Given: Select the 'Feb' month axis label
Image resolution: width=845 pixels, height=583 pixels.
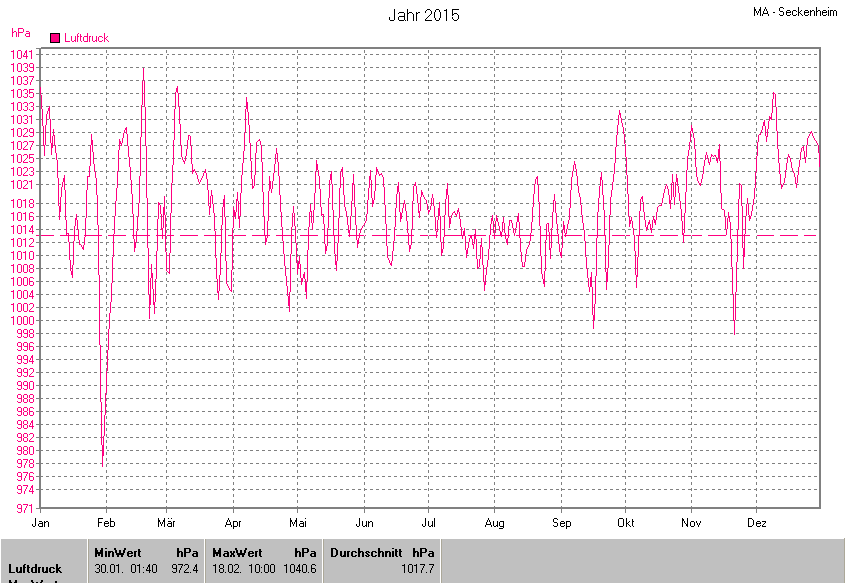Looking at the screenshot, I should (106, 523).
